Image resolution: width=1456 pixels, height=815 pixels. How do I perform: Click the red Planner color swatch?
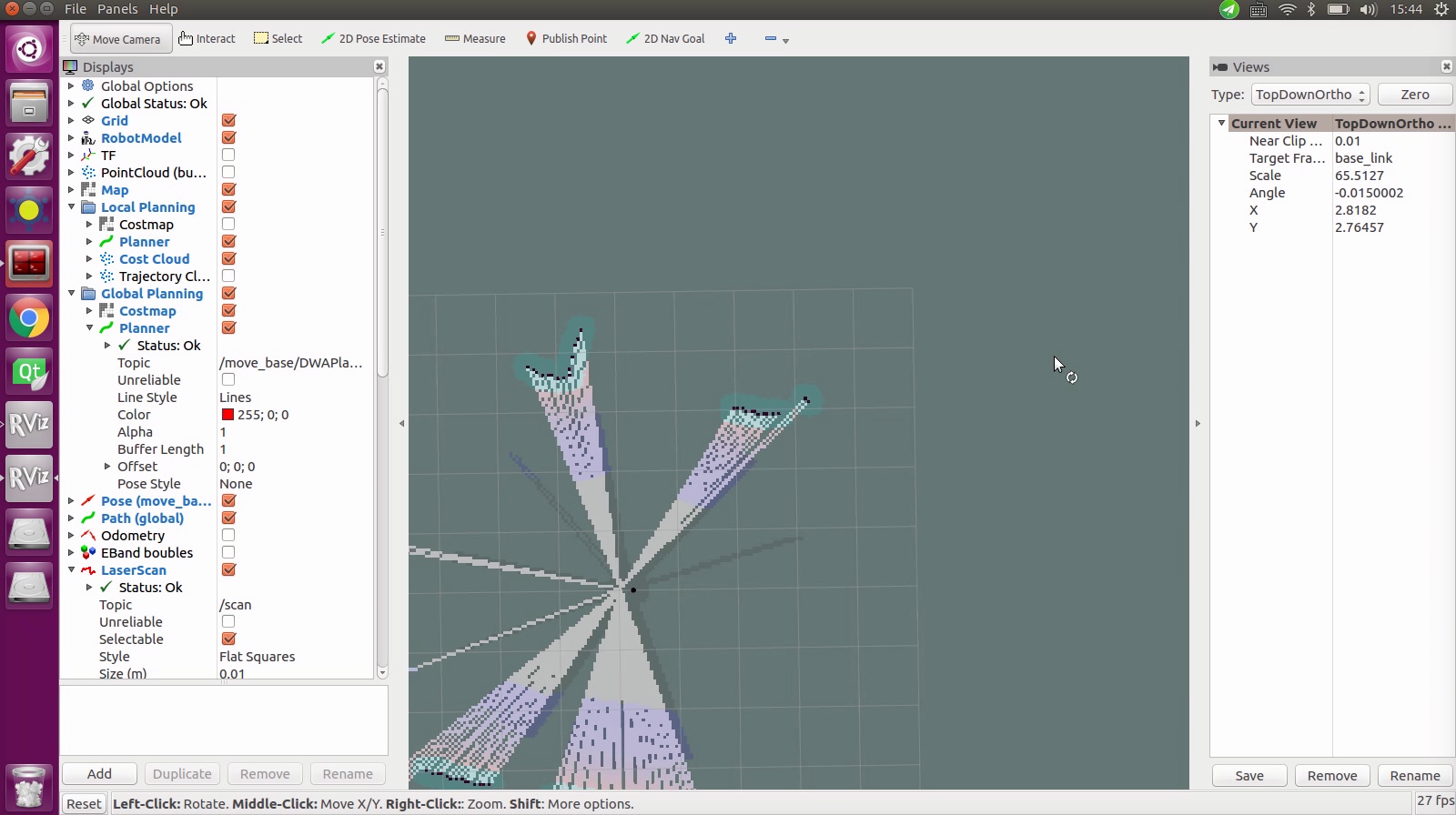227,415
